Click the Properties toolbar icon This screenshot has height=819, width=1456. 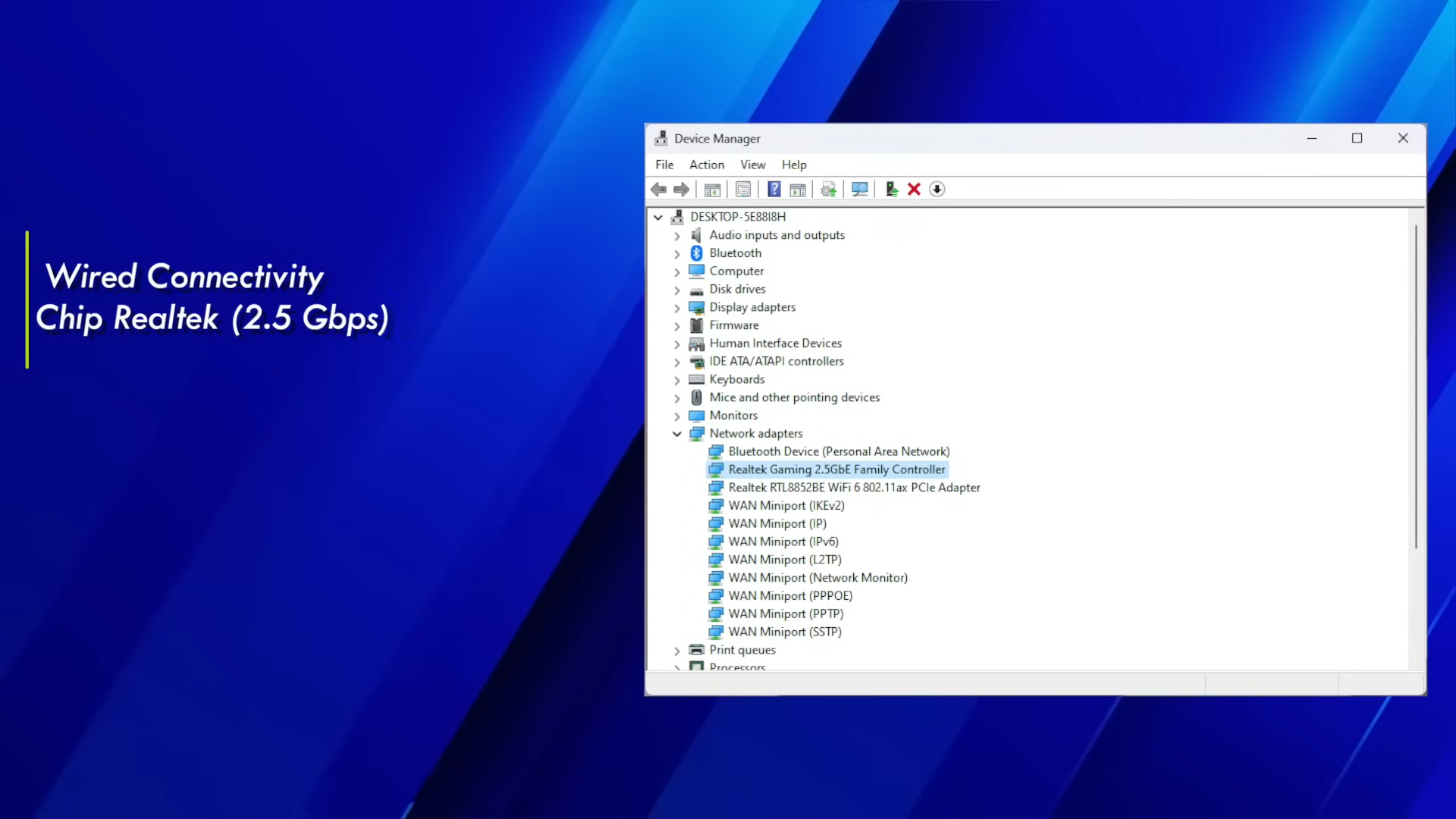(743, 190)
